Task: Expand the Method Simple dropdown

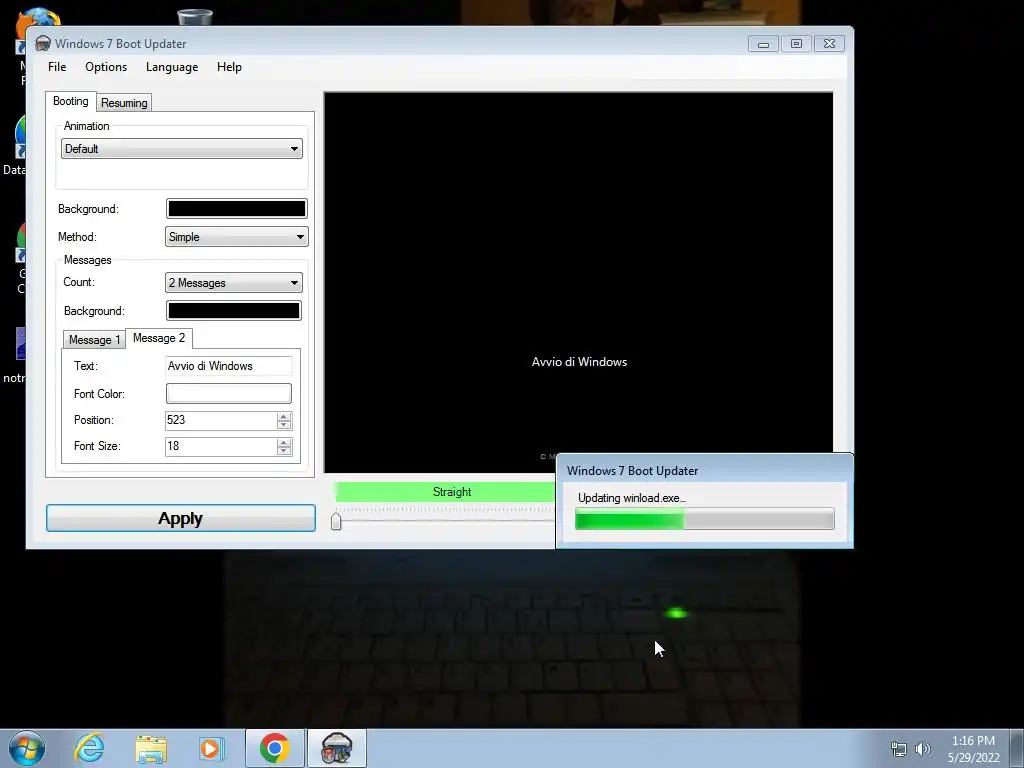Action: (x=236, y=237)
